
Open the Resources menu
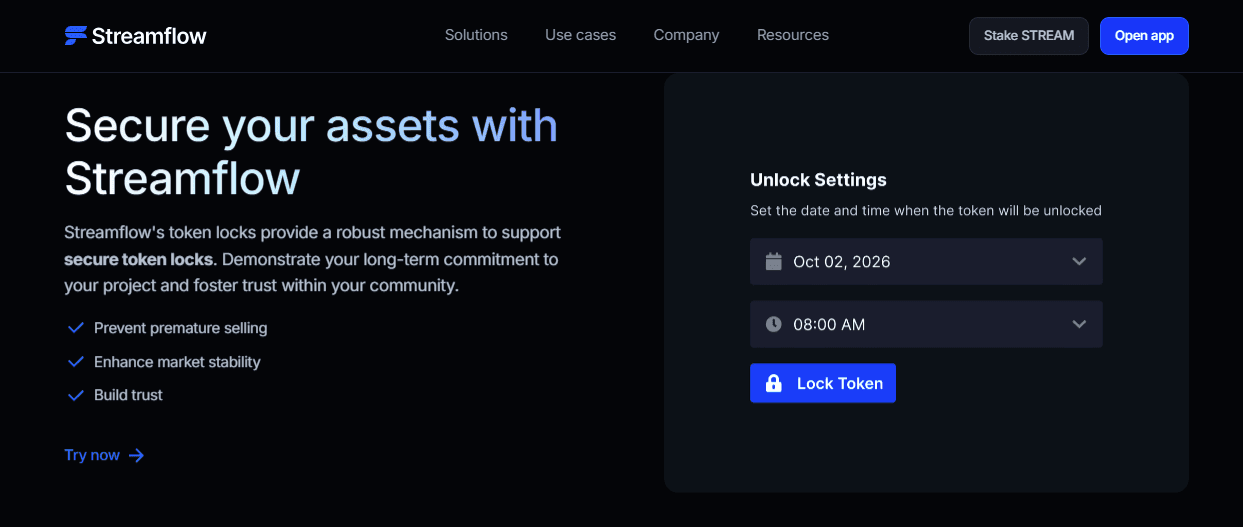tap(793, 35)
